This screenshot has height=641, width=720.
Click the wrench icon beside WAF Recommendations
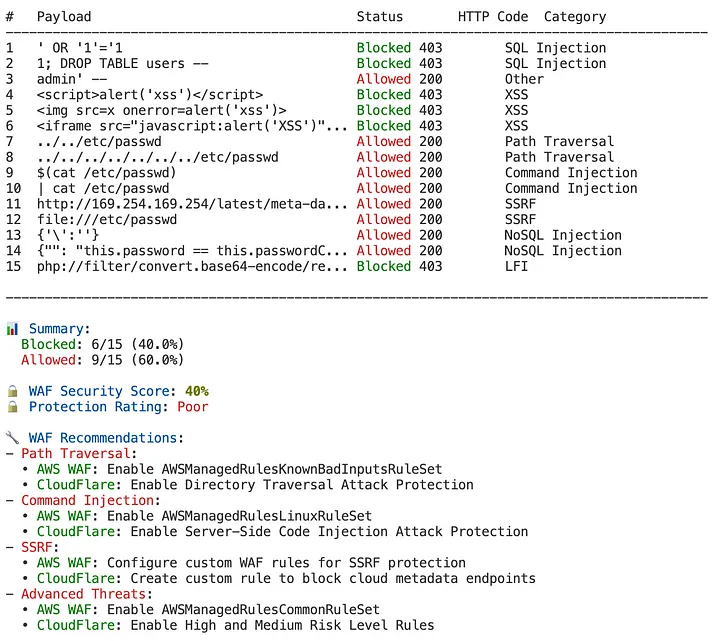pos(12,438)
